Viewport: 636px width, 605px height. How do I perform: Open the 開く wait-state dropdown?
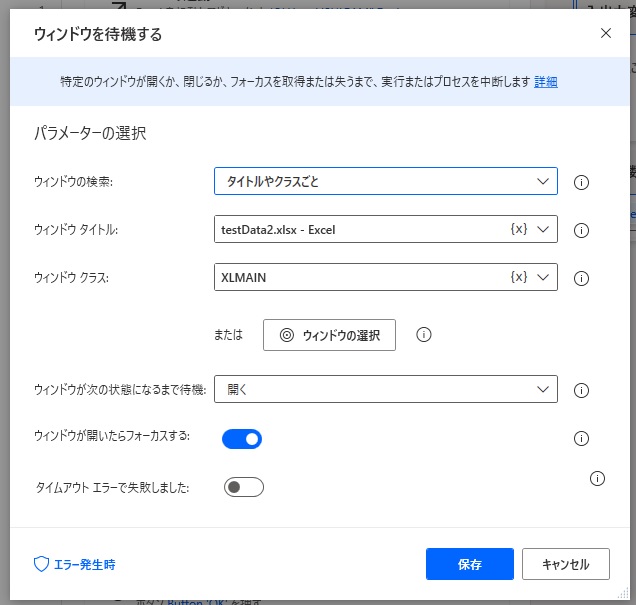[x=385, y=389]
